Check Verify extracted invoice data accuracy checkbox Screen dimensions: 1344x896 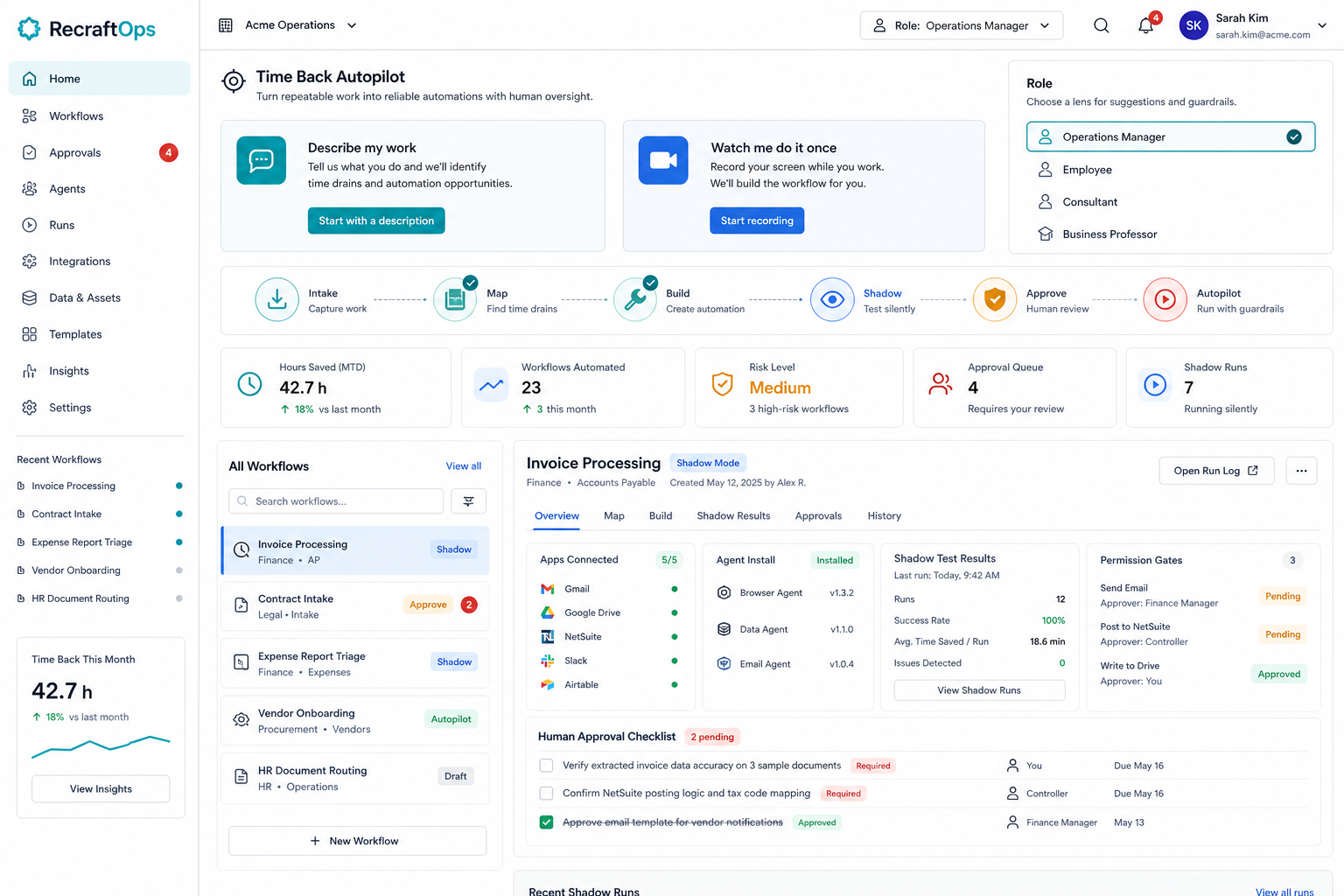point(546,766)
